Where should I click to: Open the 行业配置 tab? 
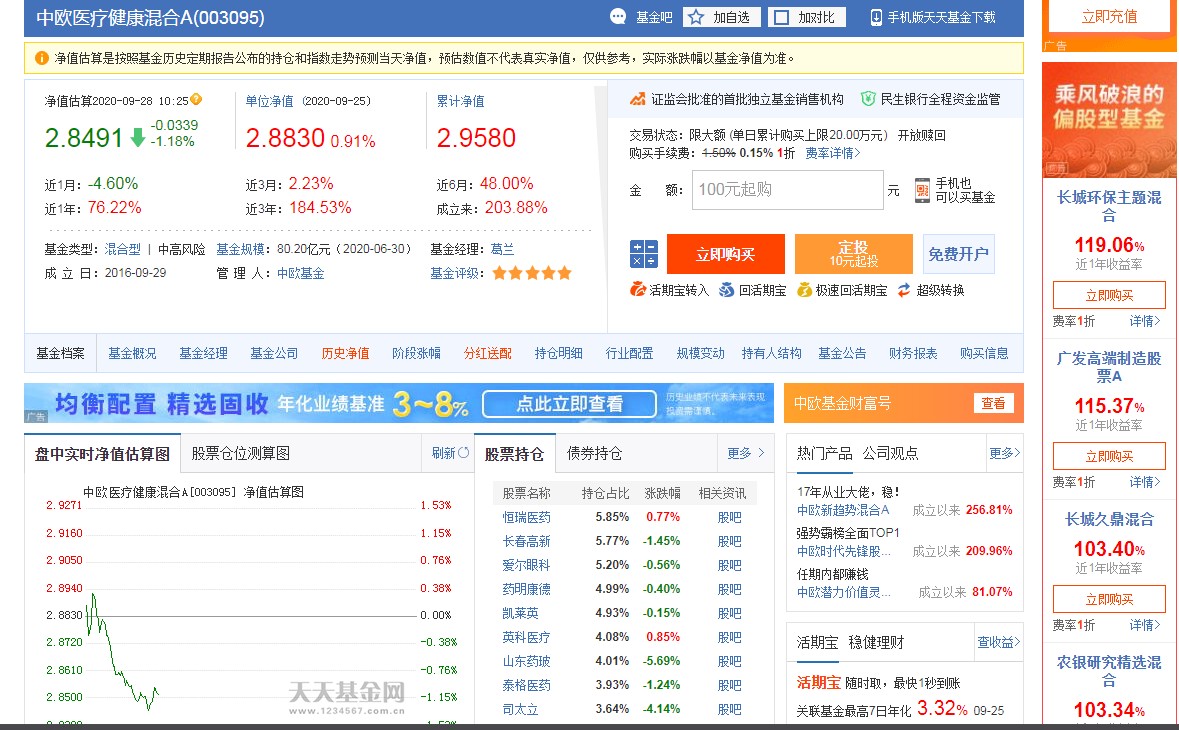tap(629, 353)
